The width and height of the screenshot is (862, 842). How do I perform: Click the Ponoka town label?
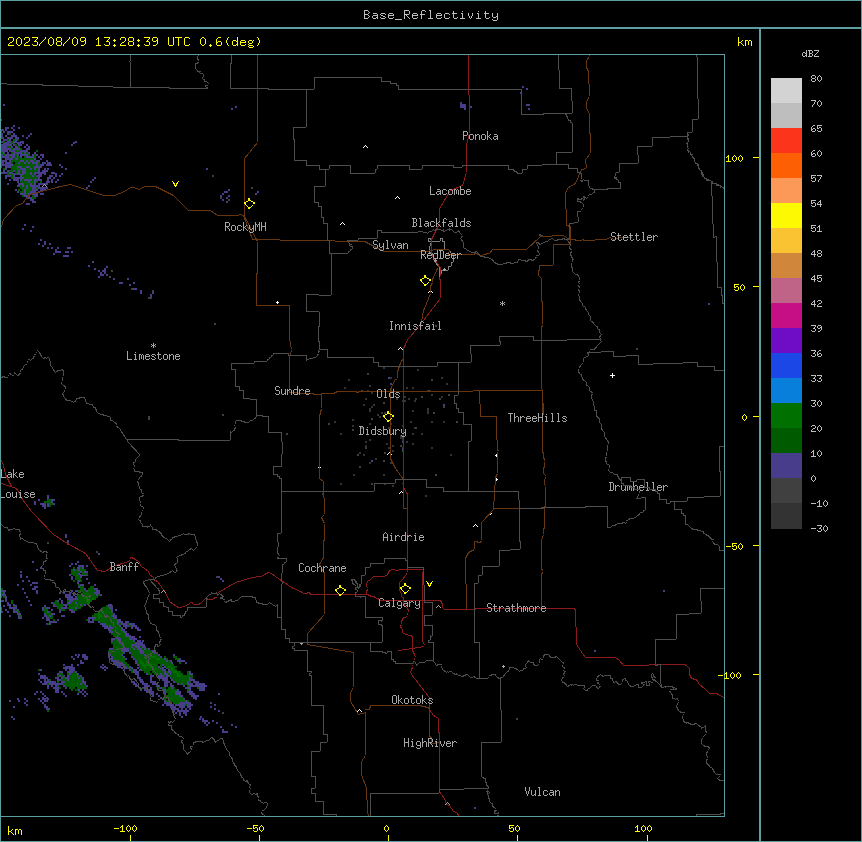tap(480, 136)
